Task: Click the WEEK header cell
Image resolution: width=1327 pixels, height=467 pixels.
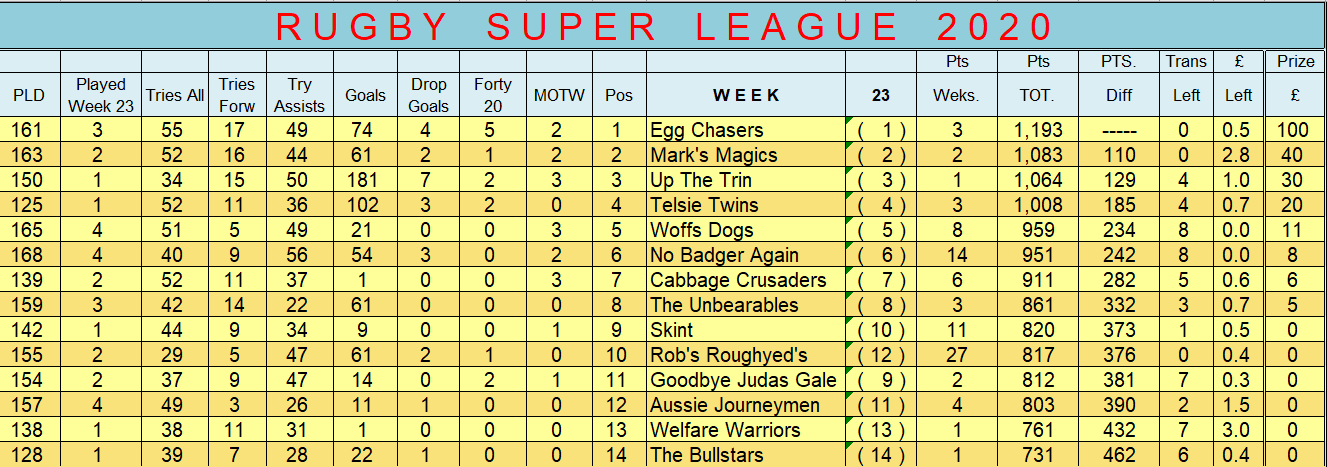Action: (746, 96)
